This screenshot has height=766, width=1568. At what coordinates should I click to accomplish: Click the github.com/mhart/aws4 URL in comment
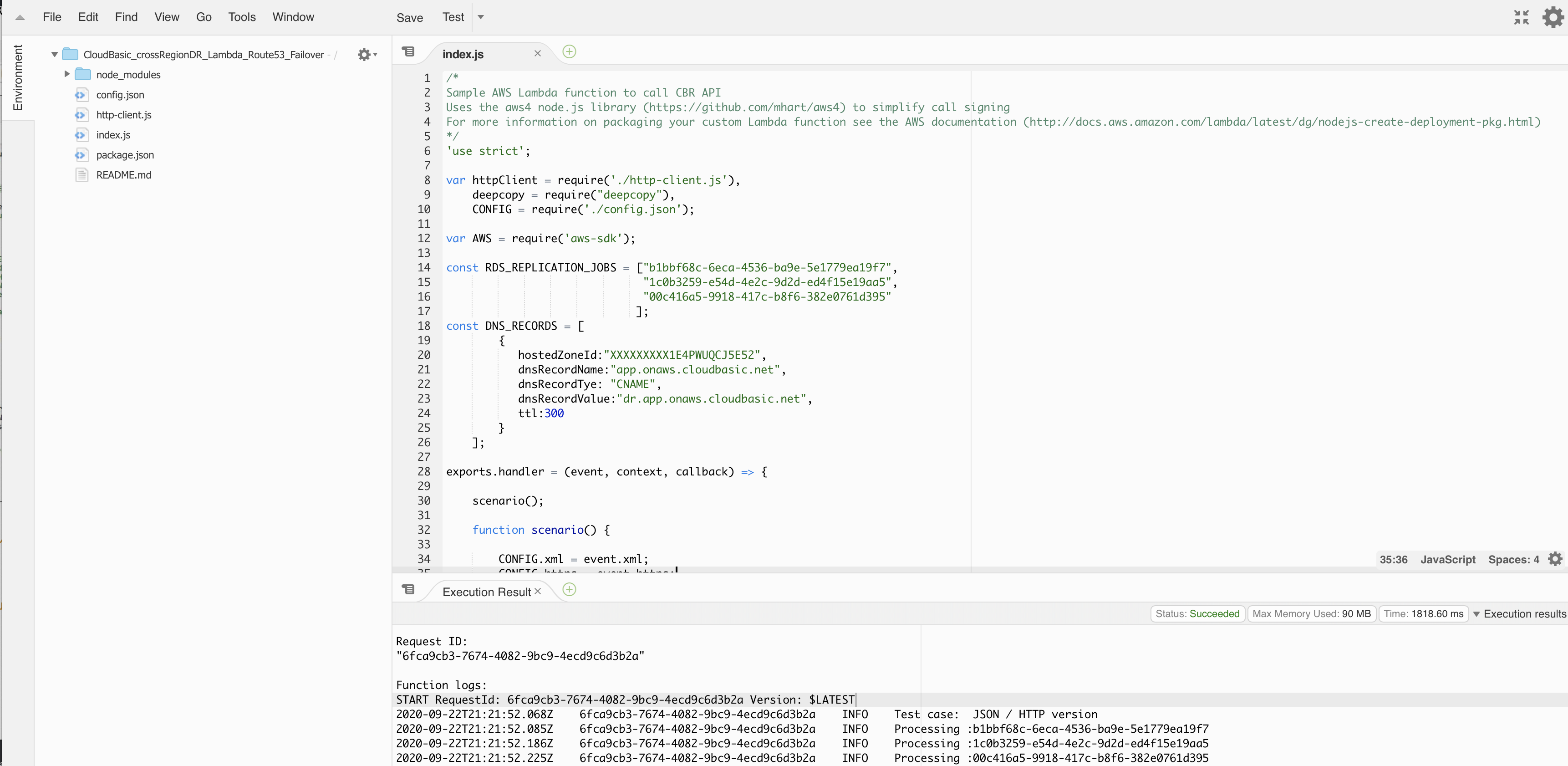744,107
